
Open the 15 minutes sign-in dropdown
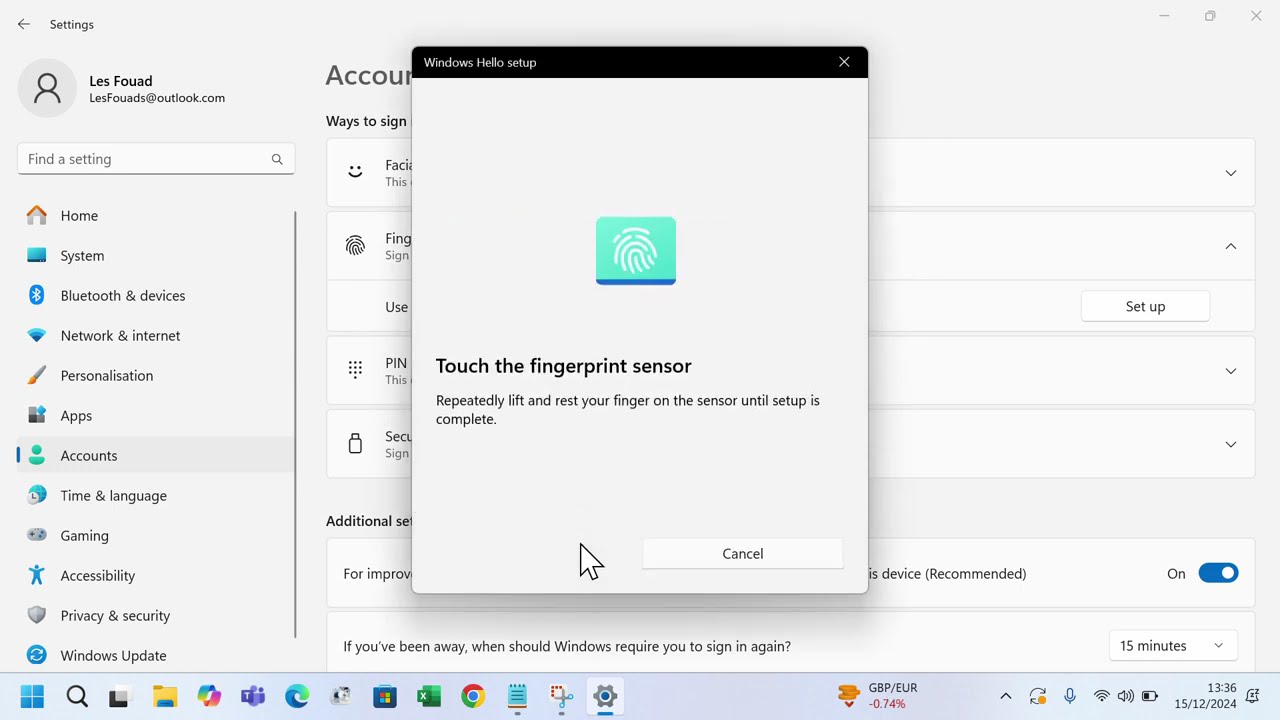[1173, 646]
